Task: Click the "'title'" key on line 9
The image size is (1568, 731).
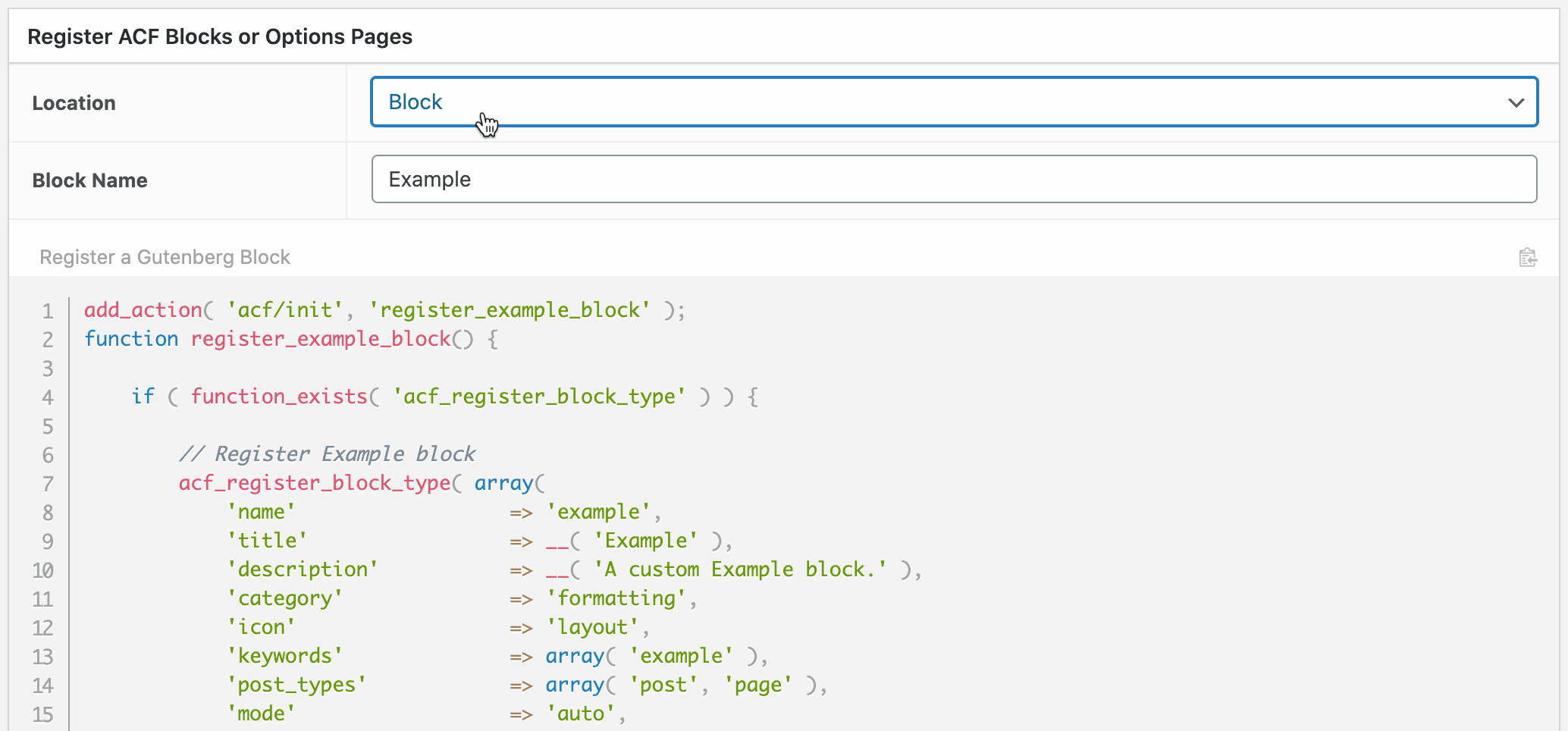Action: click(x=267, y=541)
